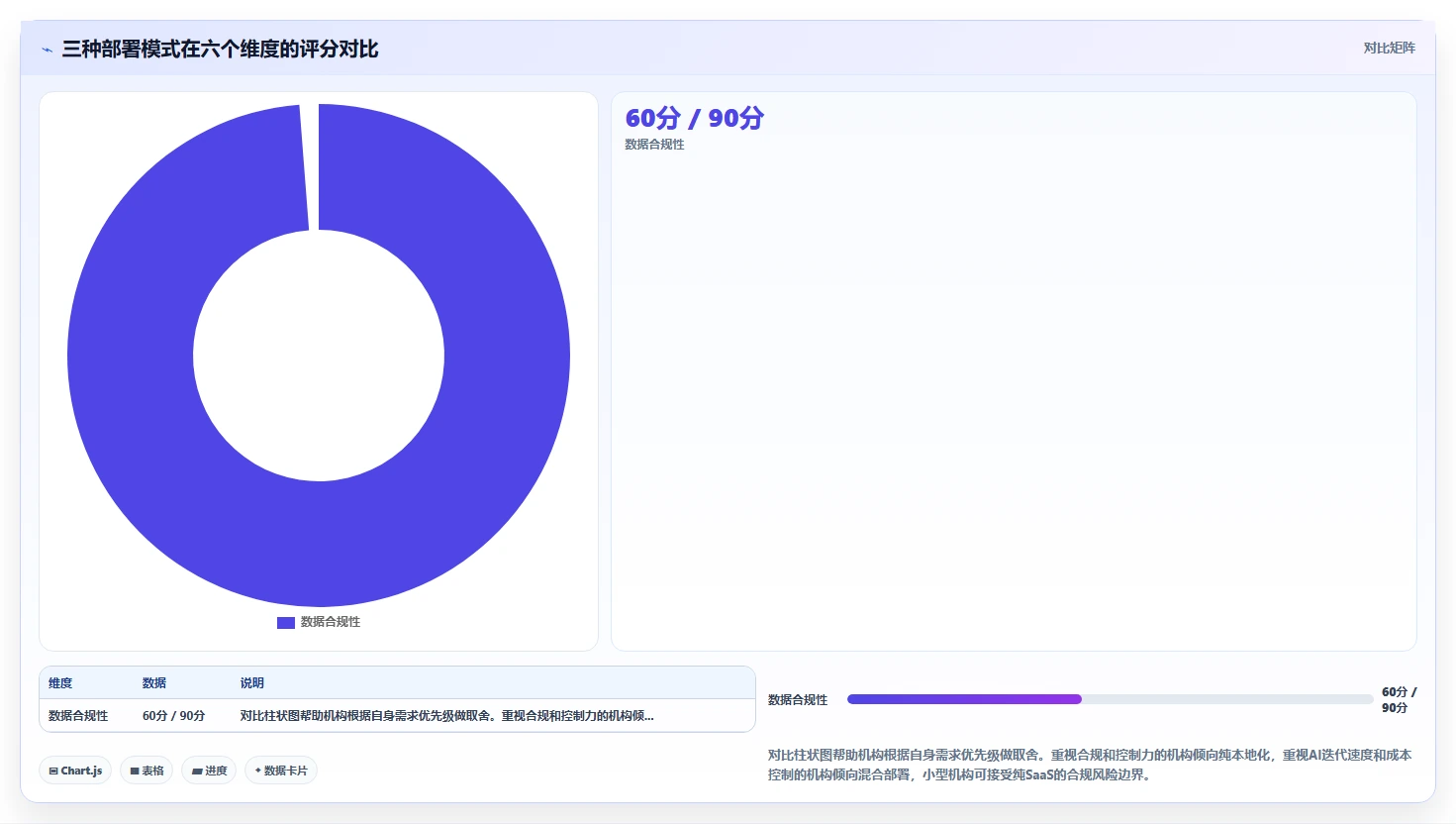
Task: Click the 数据合规性 table row cell
Action: click(x=78, y=716)
